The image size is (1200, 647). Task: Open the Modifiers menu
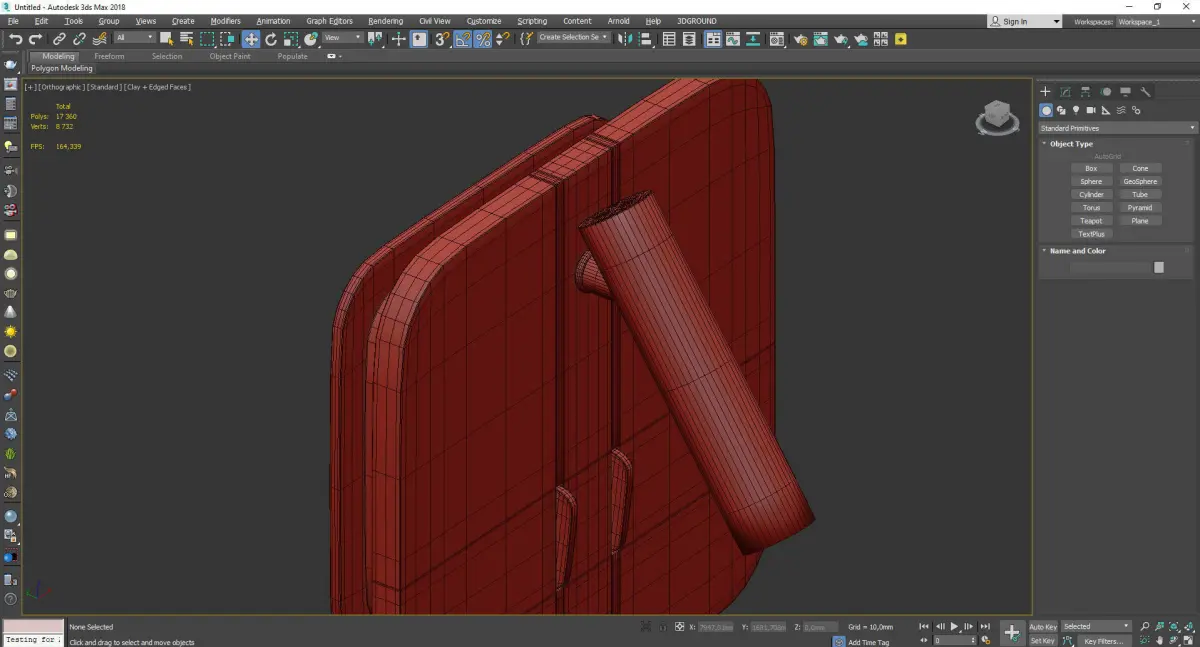click(x=226, y=21)
